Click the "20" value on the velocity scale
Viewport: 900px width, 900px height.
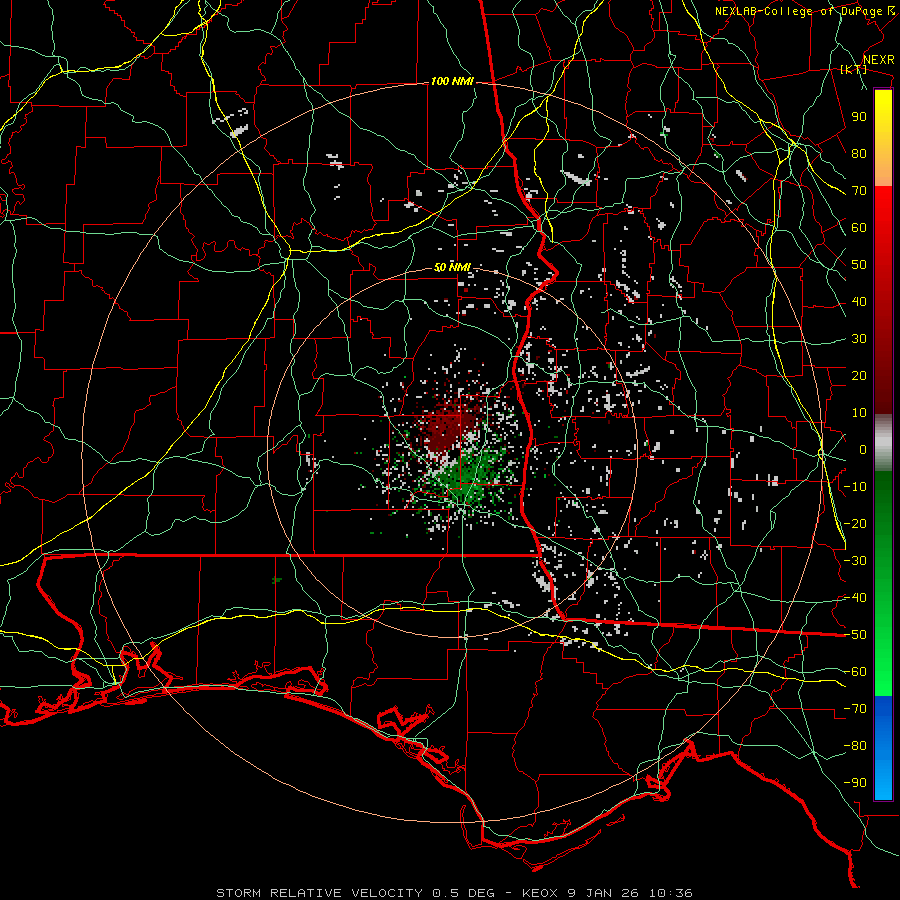tap(859, 376)
